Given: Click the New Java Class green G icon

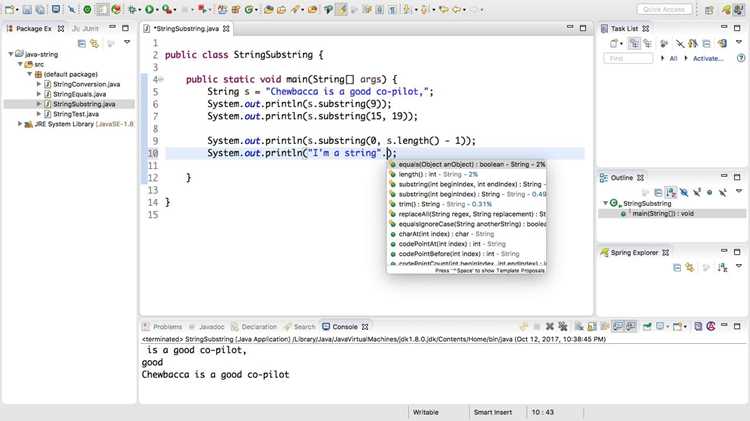Looking at the screenshot, I should pyautogui.click(x=249, y=10).
